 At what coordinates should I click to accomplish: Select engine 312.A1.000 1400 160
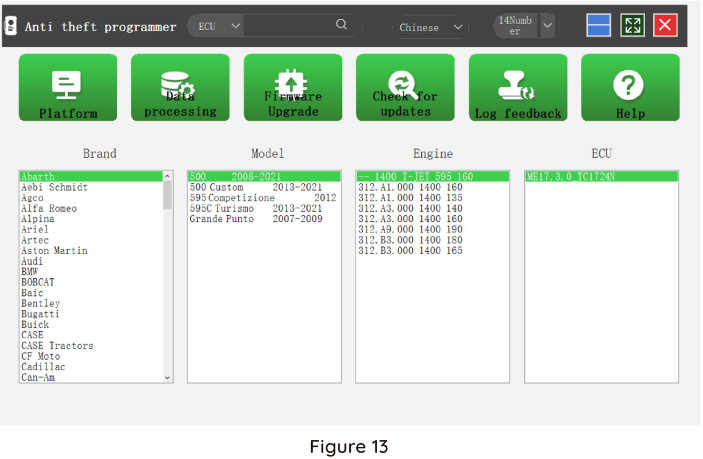pos(433,187)
